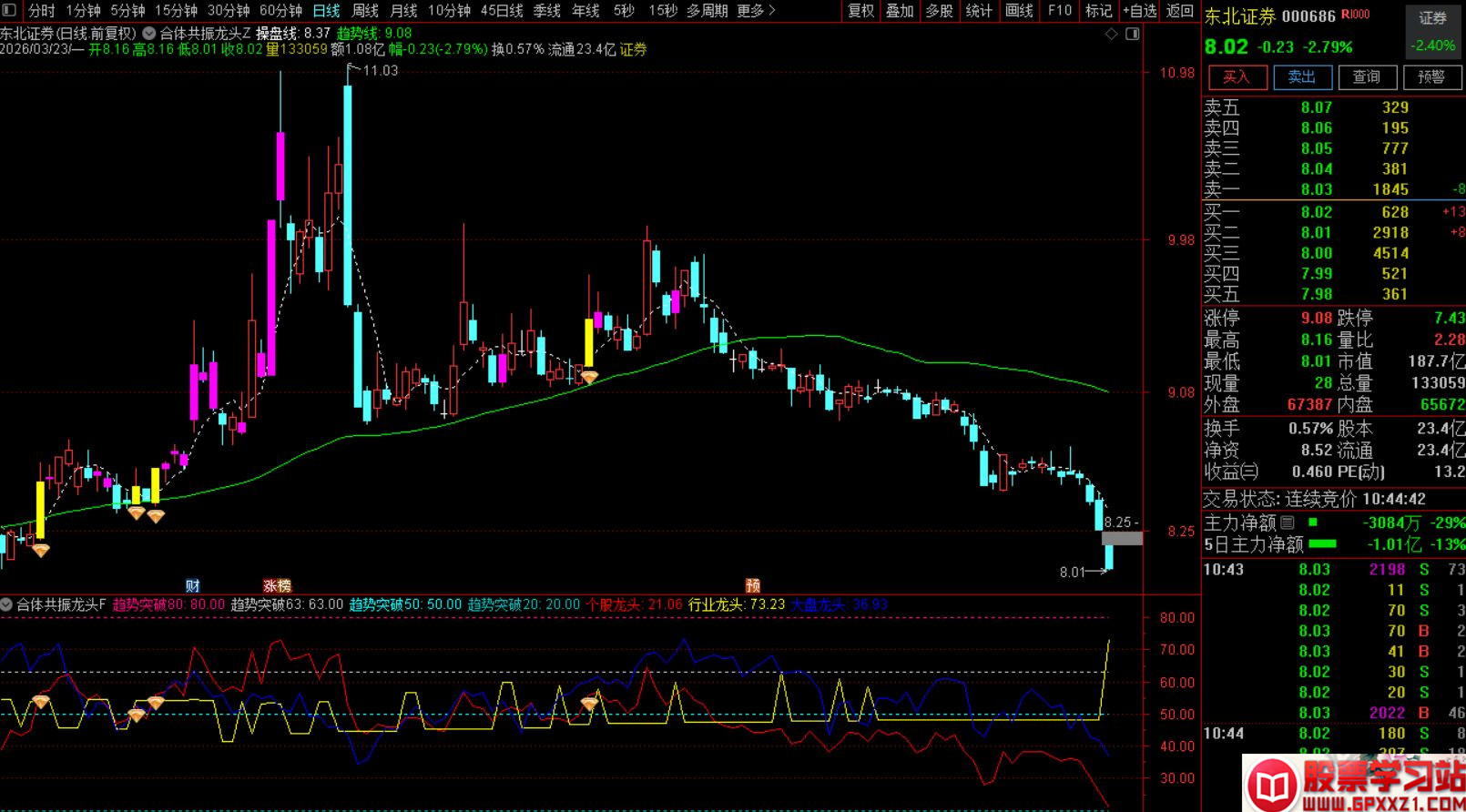Click the 11.03 high price label on chart
Screen dimensions: 1466x812
381,70
